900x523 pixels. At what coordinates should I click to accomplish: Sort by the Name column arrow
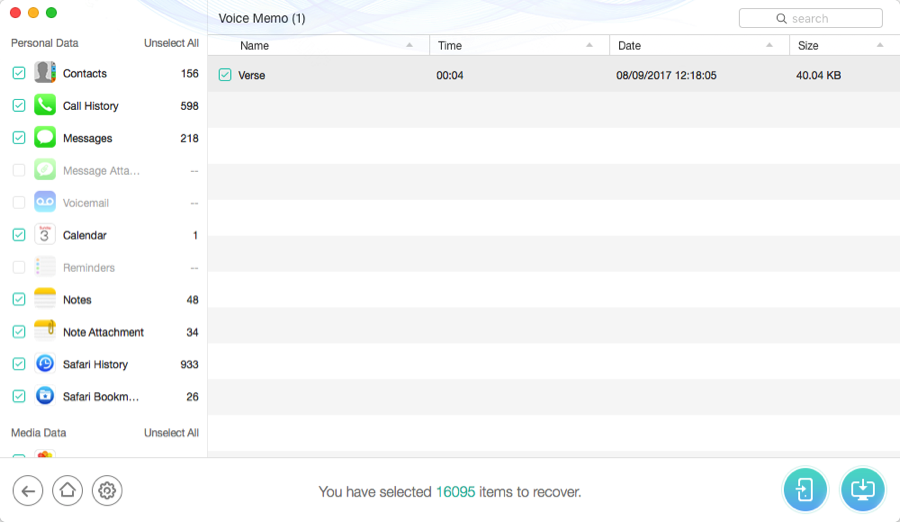410,46
